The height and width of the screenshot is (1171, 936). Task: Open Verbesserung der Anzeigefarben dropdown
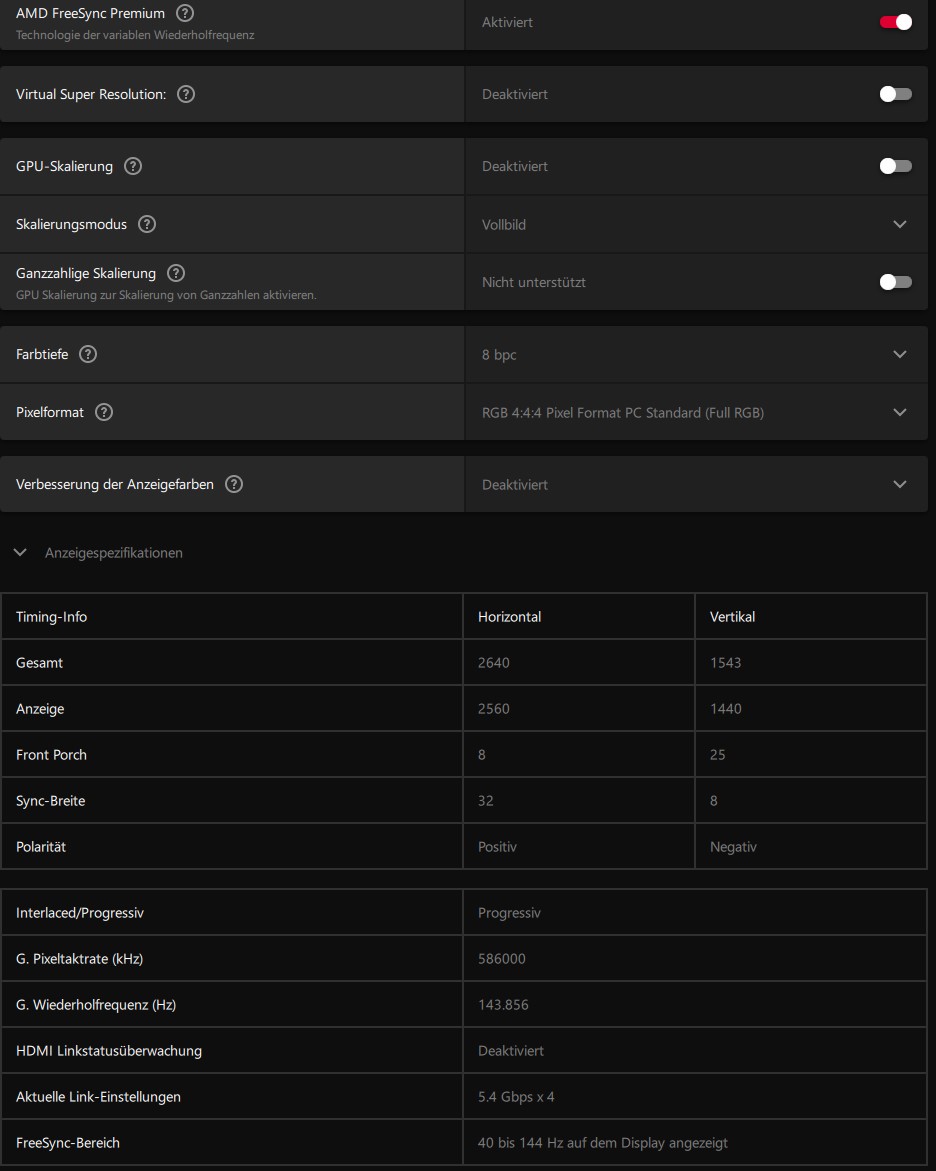899,484
